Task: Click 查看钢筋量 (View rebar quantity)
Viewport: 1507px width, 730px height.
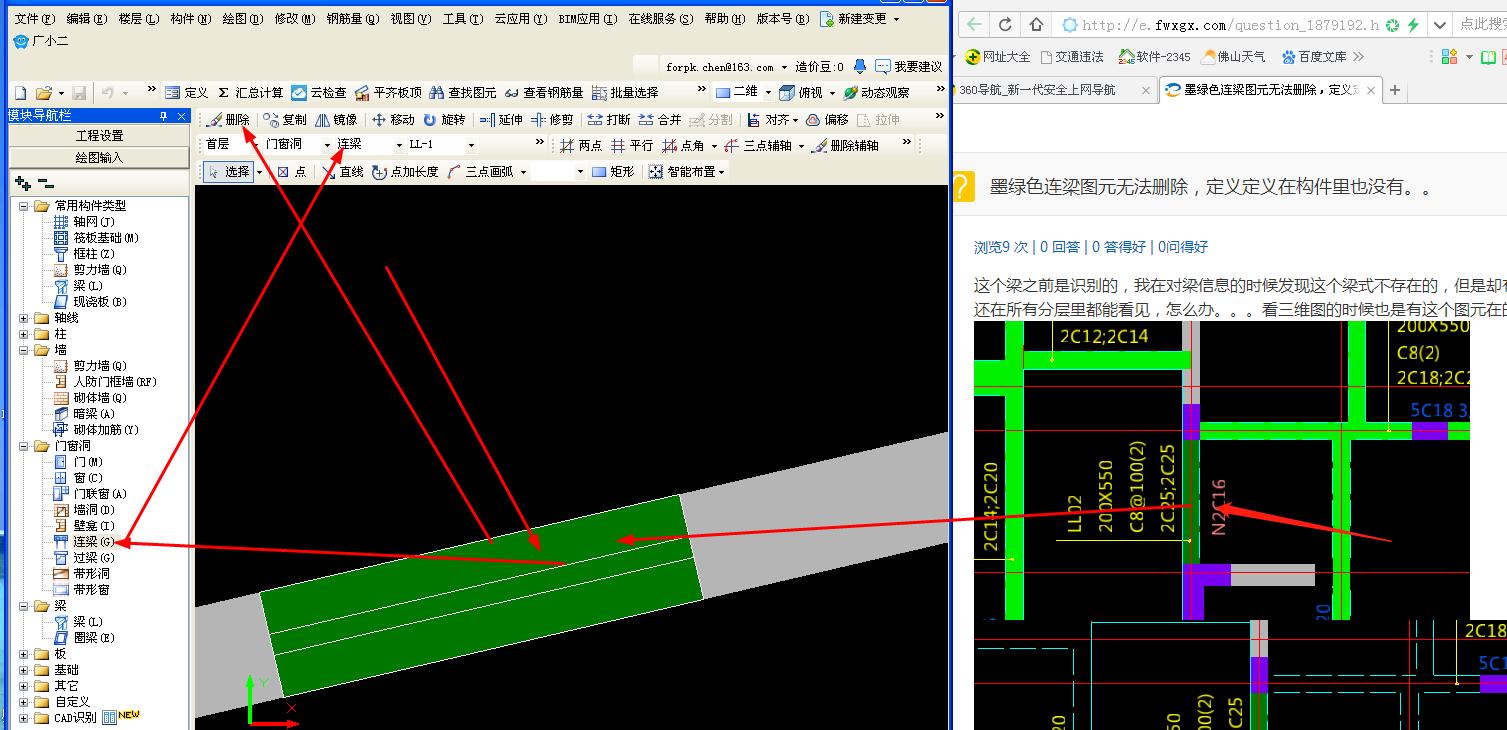Action: pyautogui.click(x=544, y=93)
